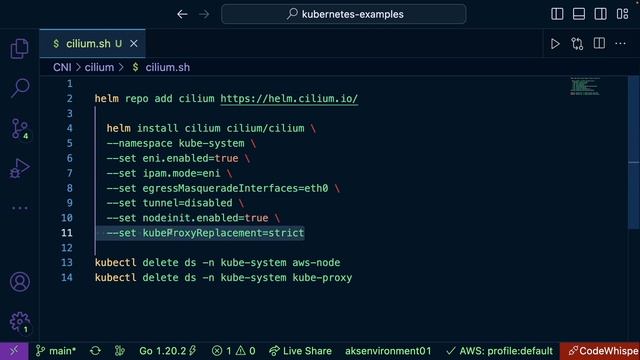Open remote window indicator

coord(14,351)
